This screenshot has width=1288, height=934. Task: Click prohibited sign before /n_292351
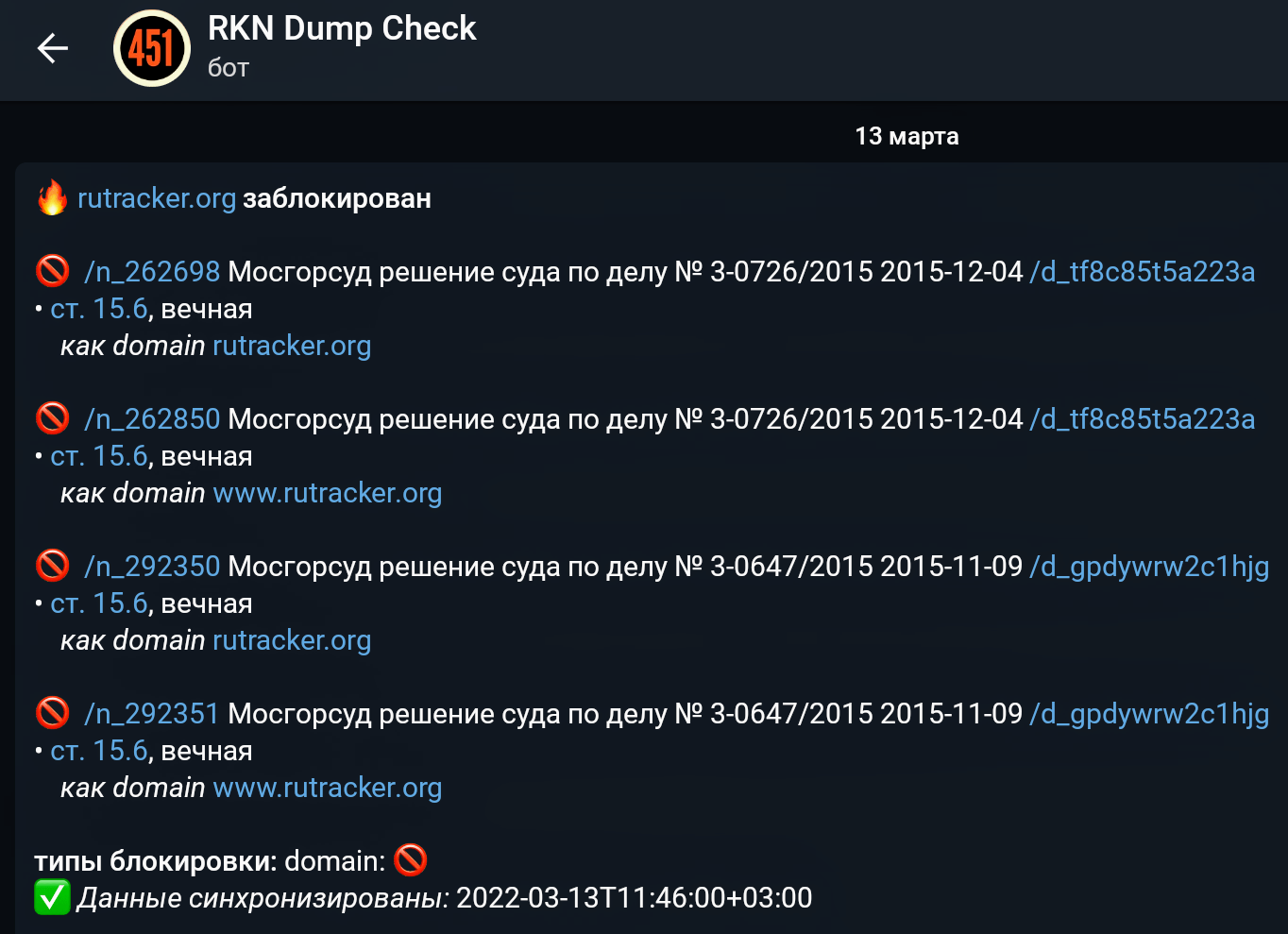pos(52,713)
